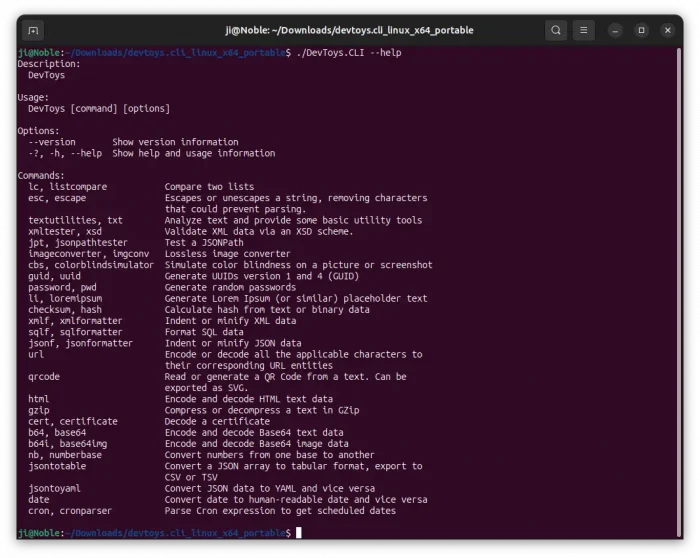The image size is (700, 558).
Task: Click the 'qrcode' command name
Action: coord(44,377)
